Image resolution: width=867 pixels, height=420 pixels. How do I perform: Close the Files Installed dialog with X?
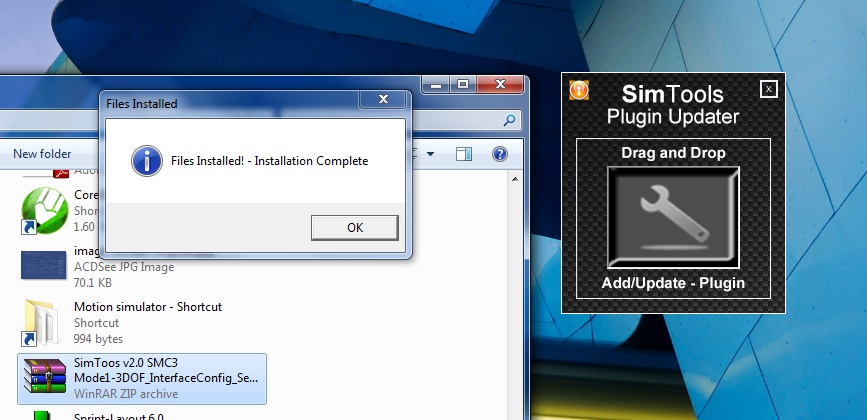[382, 100]
